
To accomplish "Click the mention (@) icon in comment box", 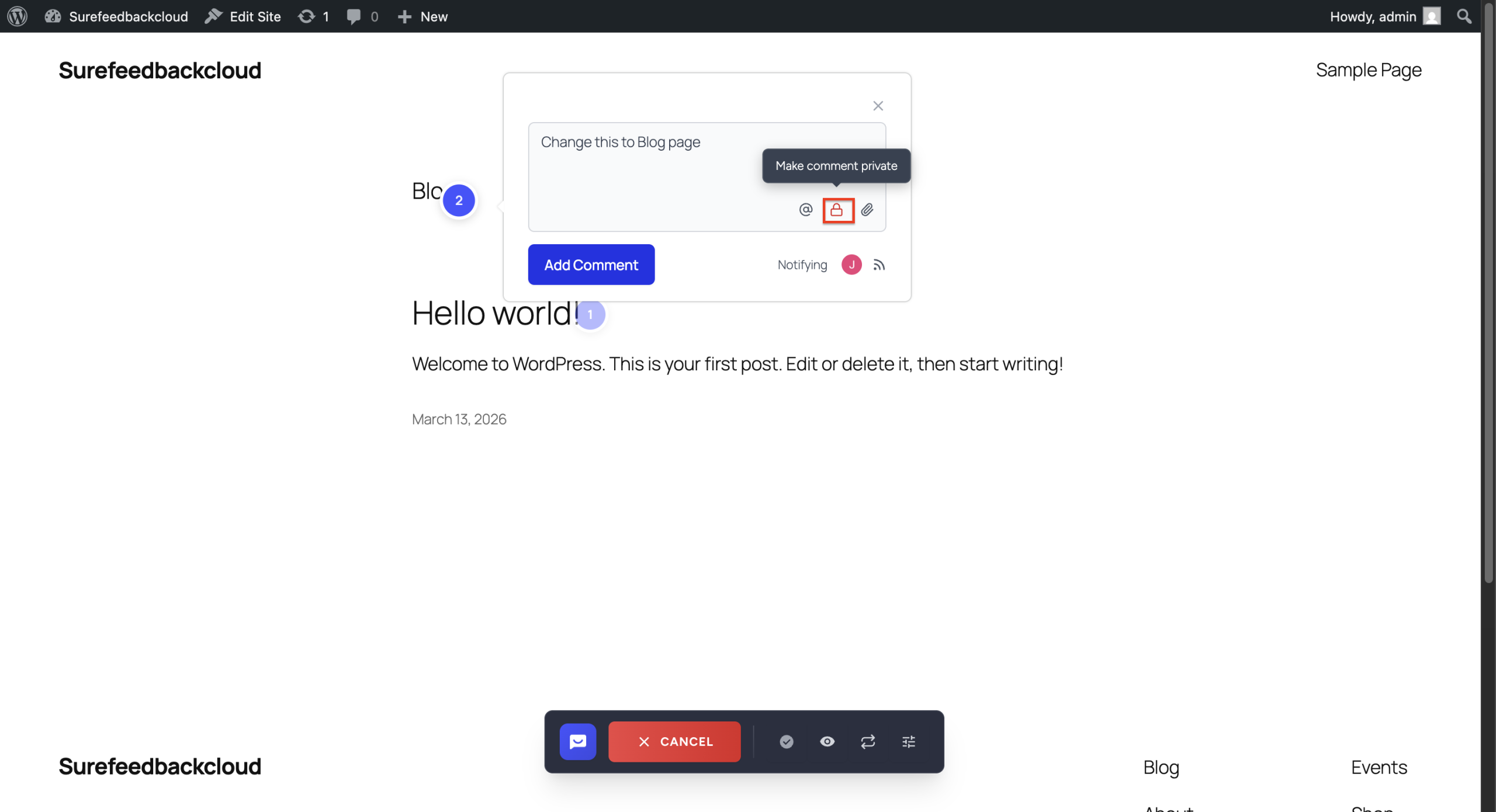I will (x=805, y=210).
